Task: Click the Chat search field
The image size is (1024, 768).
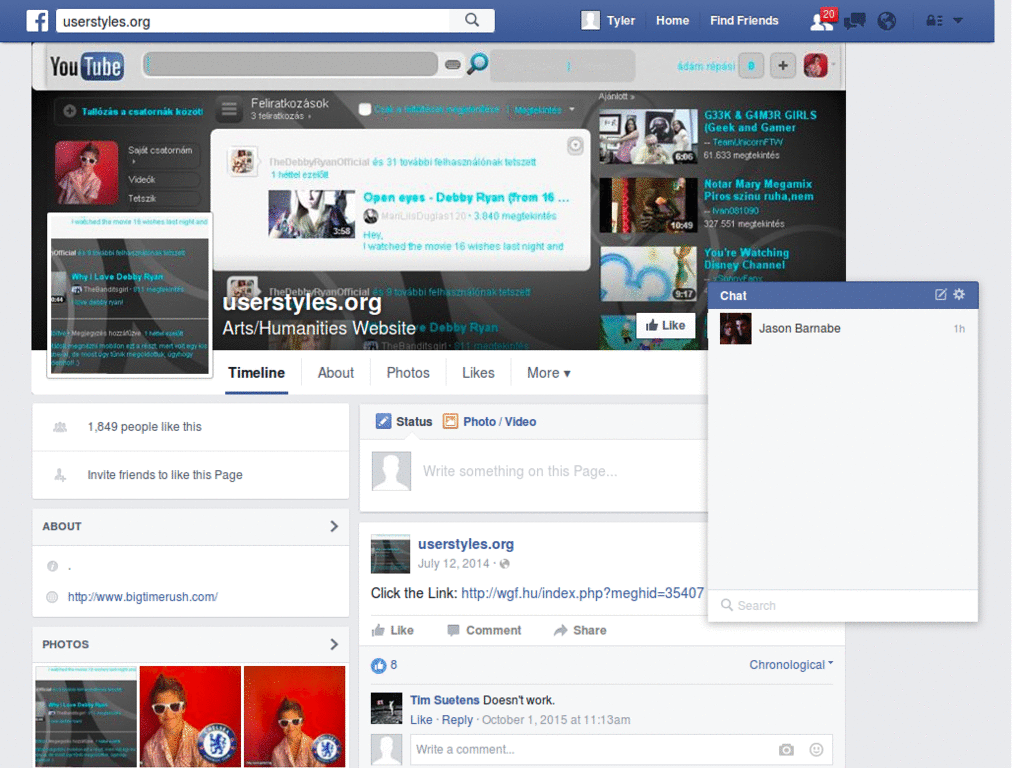Action: (x=842, y=605)
